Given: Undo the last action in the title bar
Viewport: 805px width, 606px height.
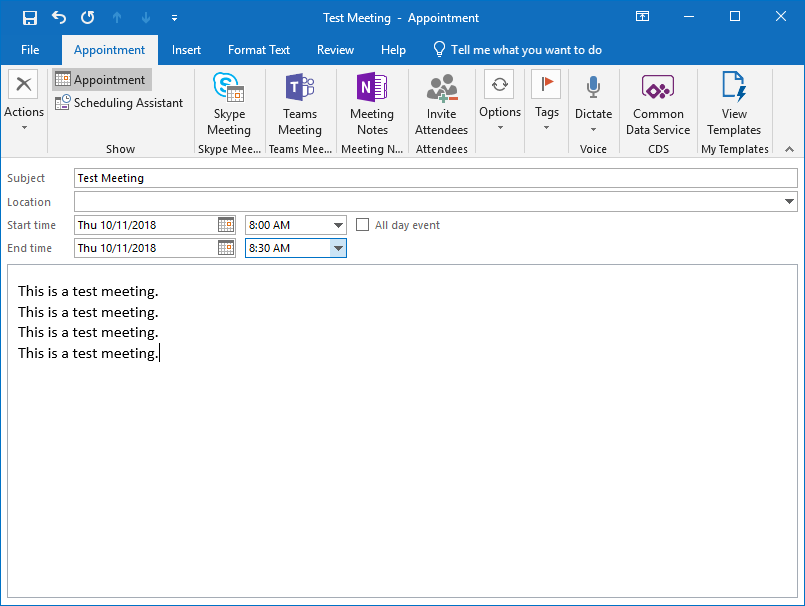Looking at the screenshot, I should 59,18.
